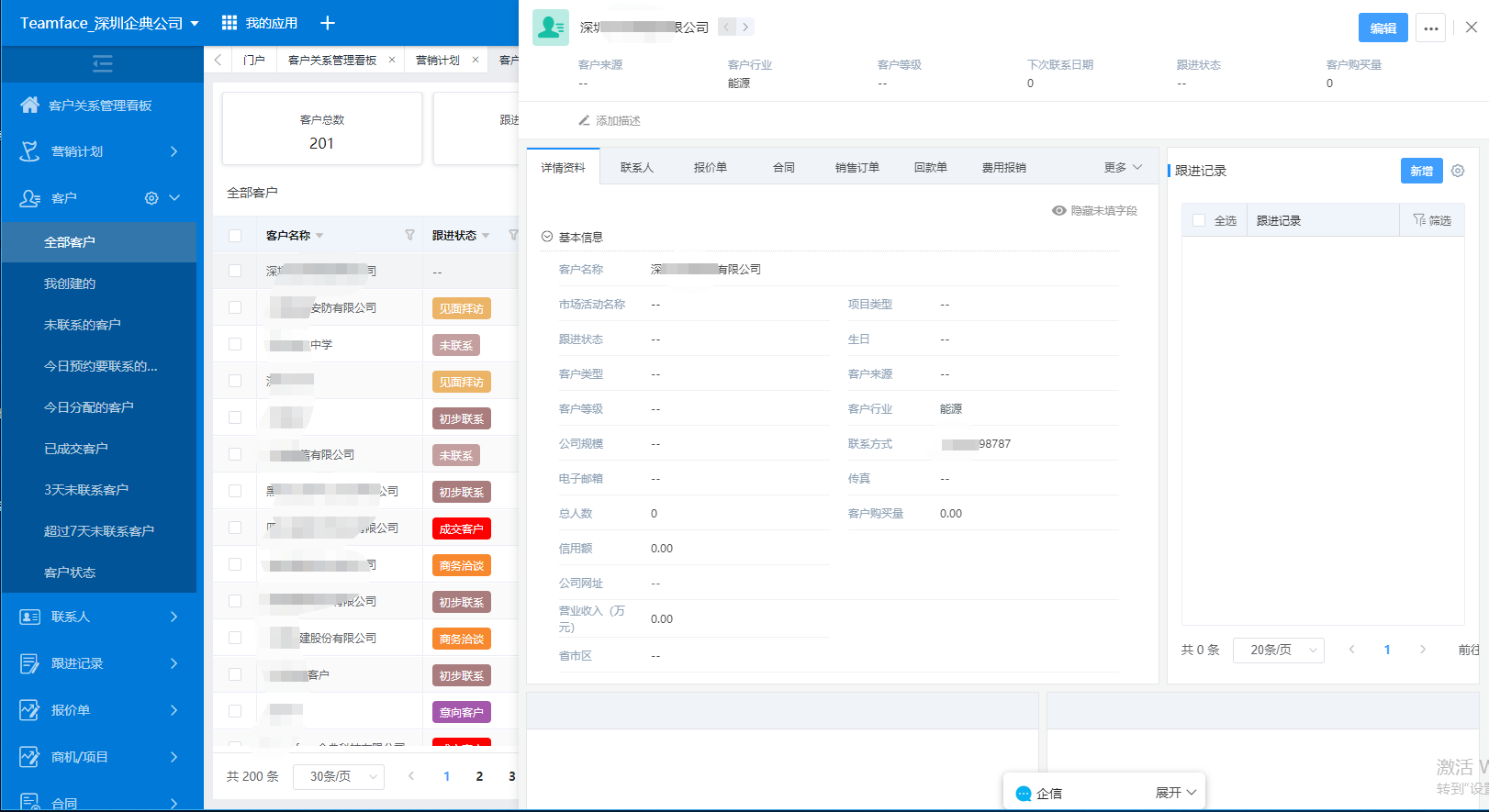
Task: Check the row with 建股份有限公司
Action: (x=235, y=638)
